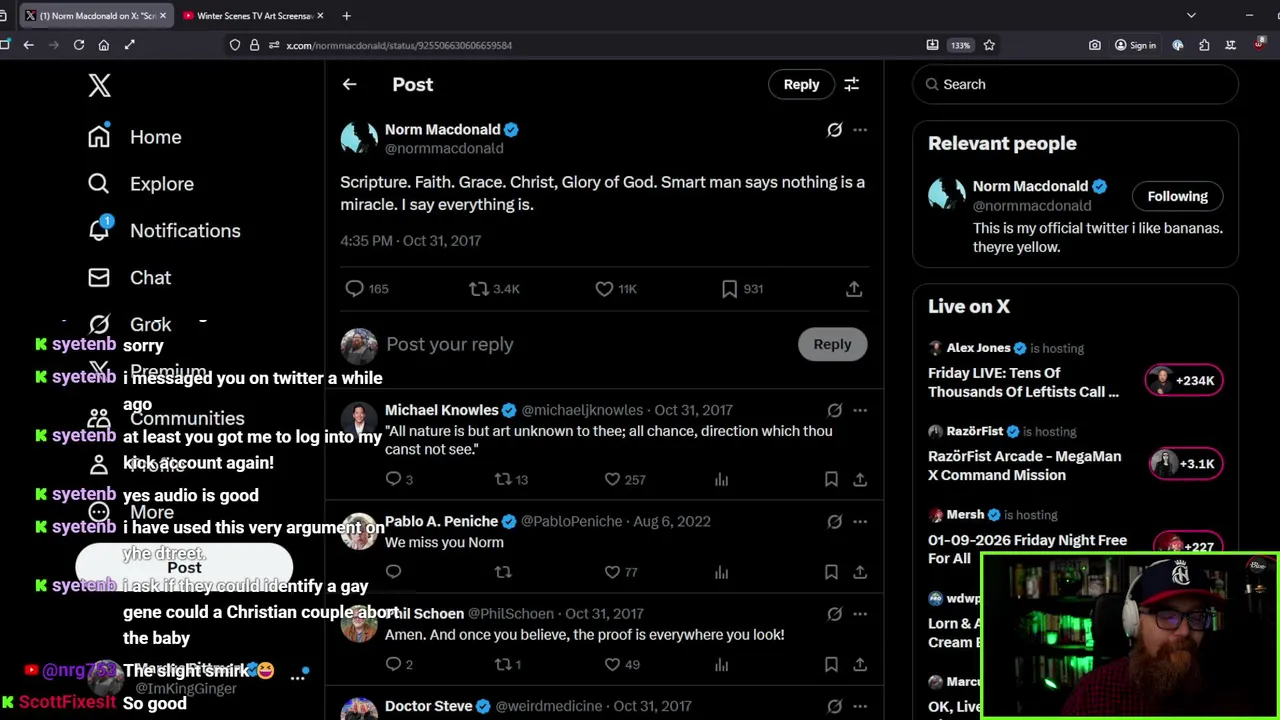Click the Search box on X
1280x720 pixels.
tap(1075, 85)
